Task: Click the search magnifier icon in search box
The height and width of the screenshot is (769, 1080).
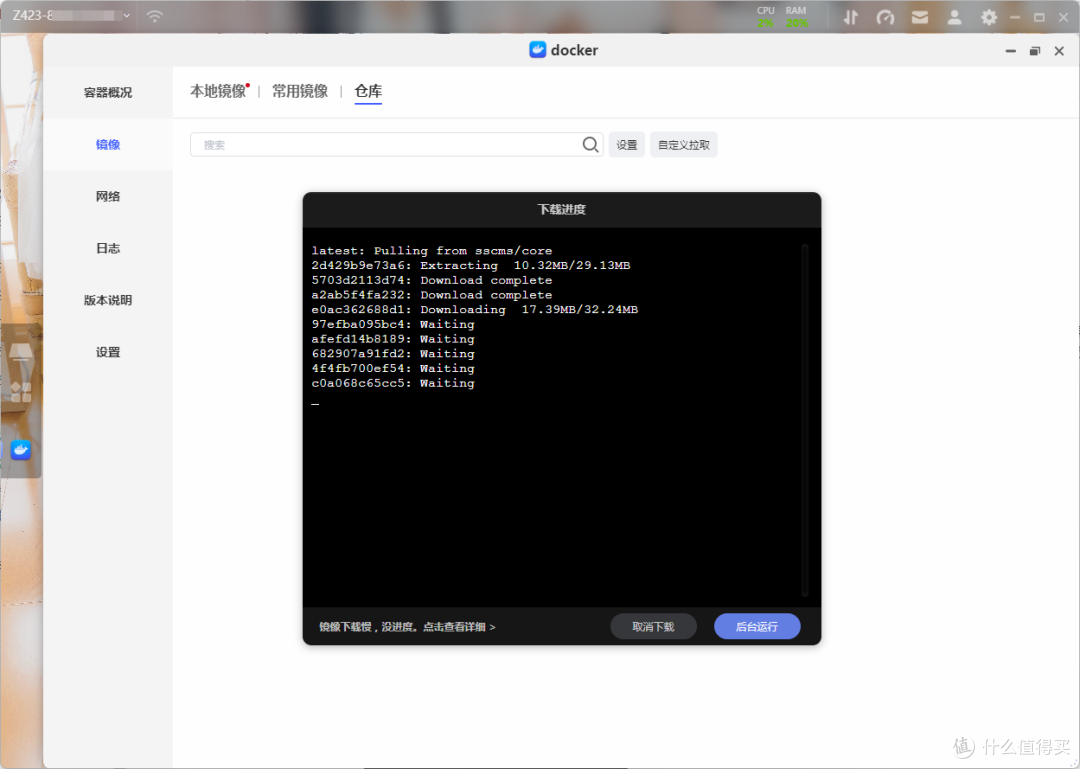Action: click(x=590, y=145)
